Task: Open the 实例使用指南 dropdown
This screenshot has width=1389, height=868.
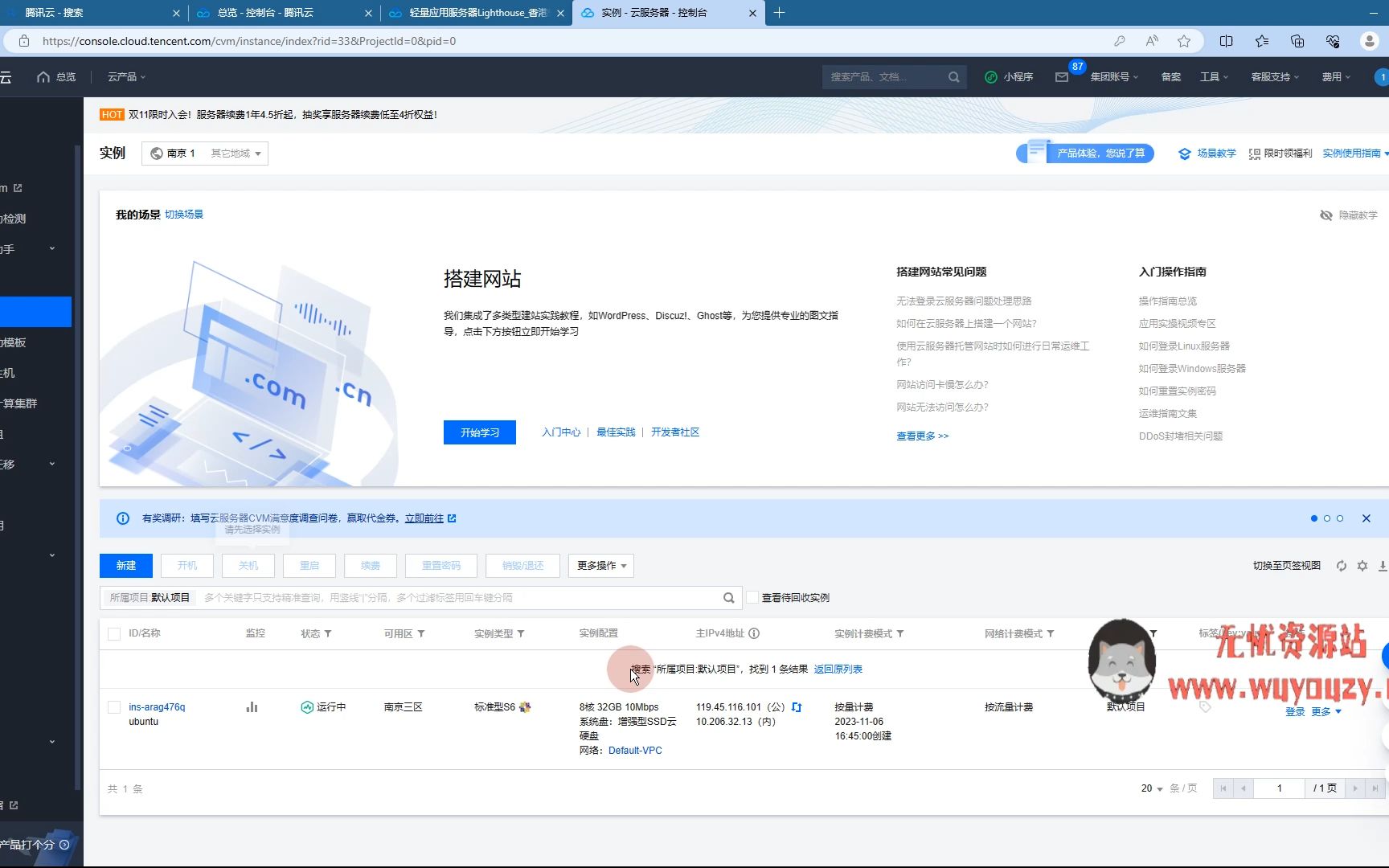Action: pyautogui.click(x=1355, y=154)
